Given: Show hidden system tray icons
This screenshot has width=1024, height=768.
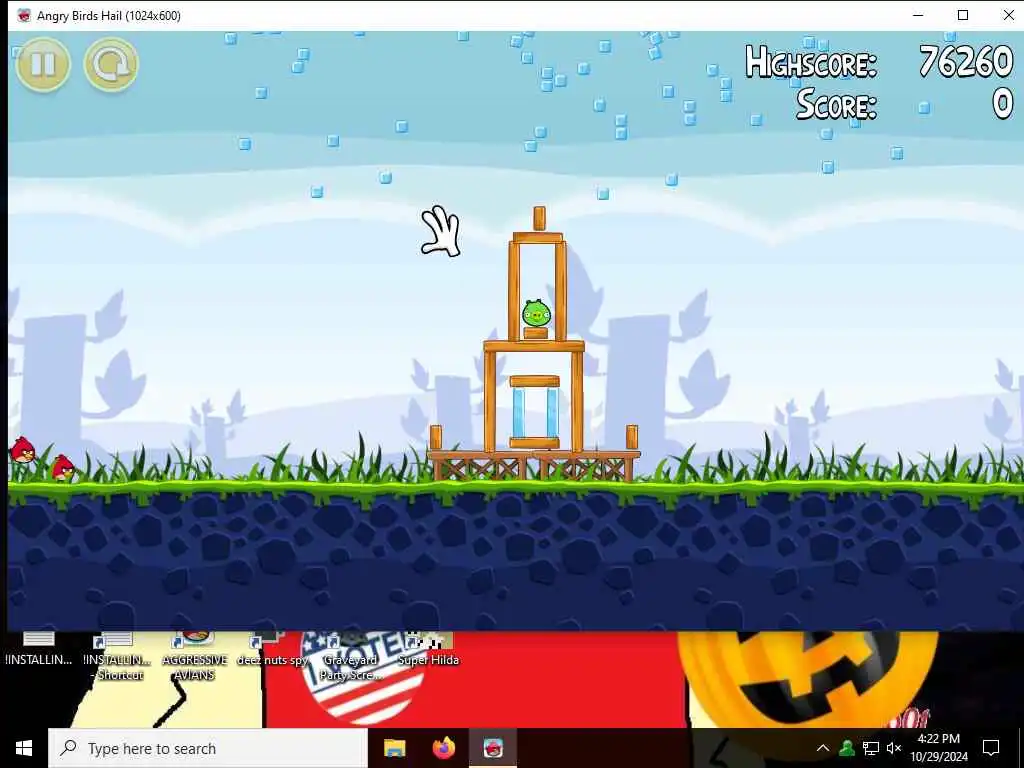Looking at the screenshot, I should pos(823,748).
